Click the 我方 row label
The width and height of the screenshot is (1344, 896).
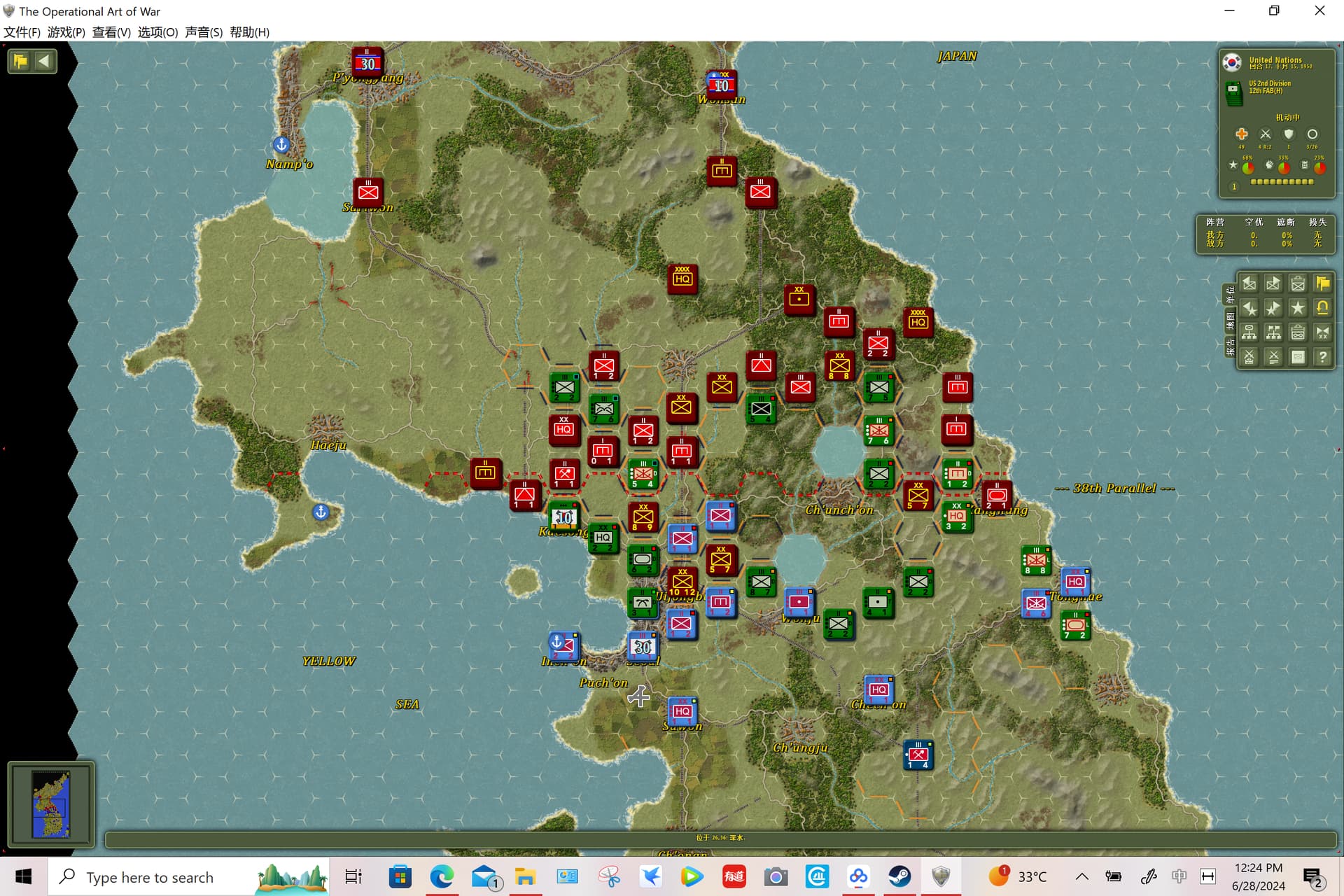click(x=1215, y=235)
